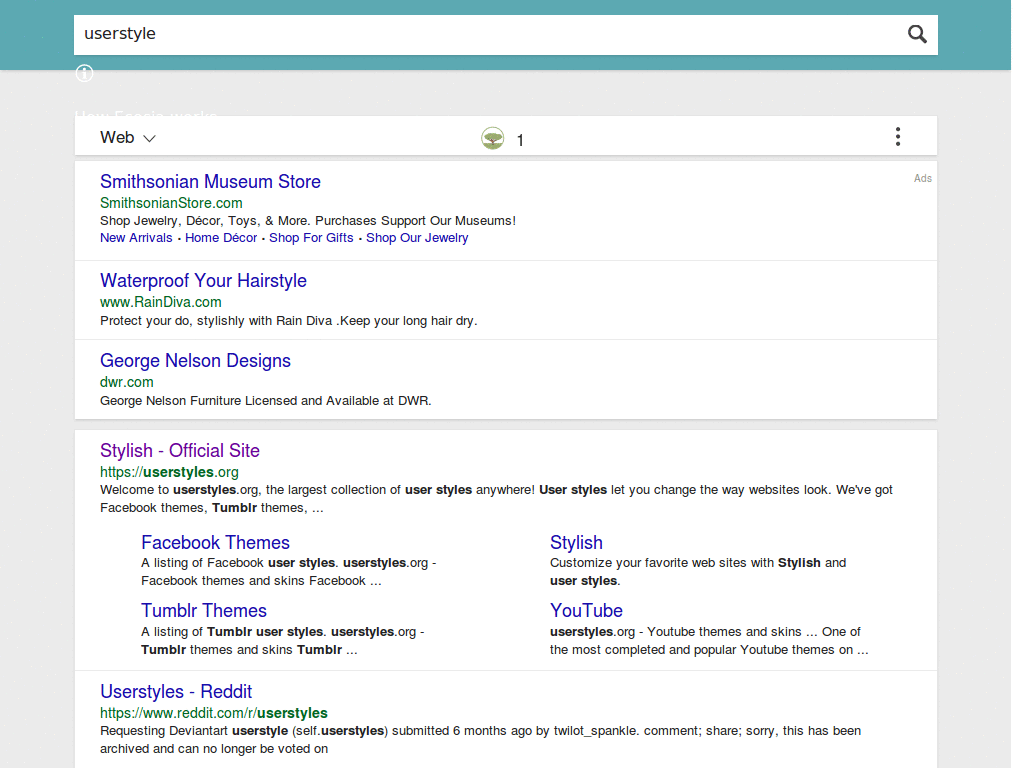Click the magnifying glass search icon
Screen dimensions: 1024x768
[917, 34]
